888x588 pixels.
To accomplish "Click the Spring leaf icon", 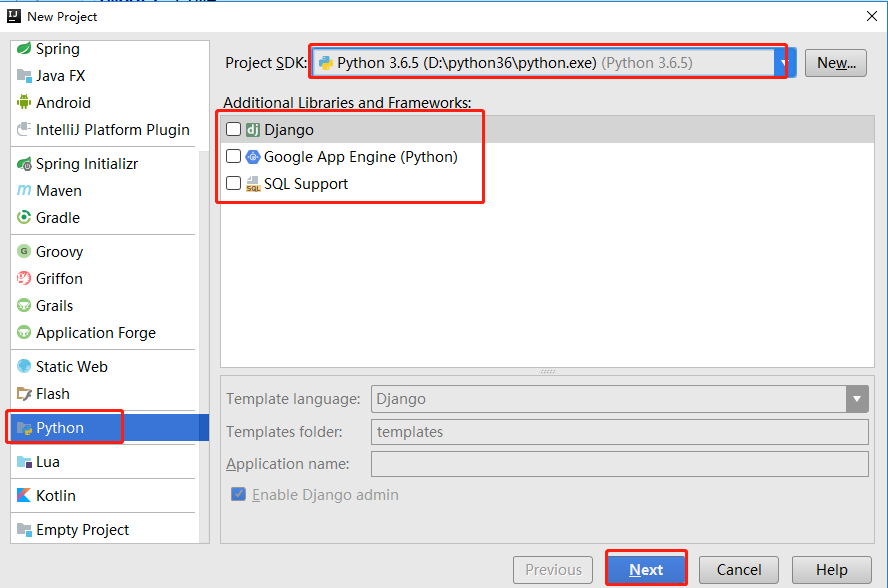I will click(x=24, y=49).
